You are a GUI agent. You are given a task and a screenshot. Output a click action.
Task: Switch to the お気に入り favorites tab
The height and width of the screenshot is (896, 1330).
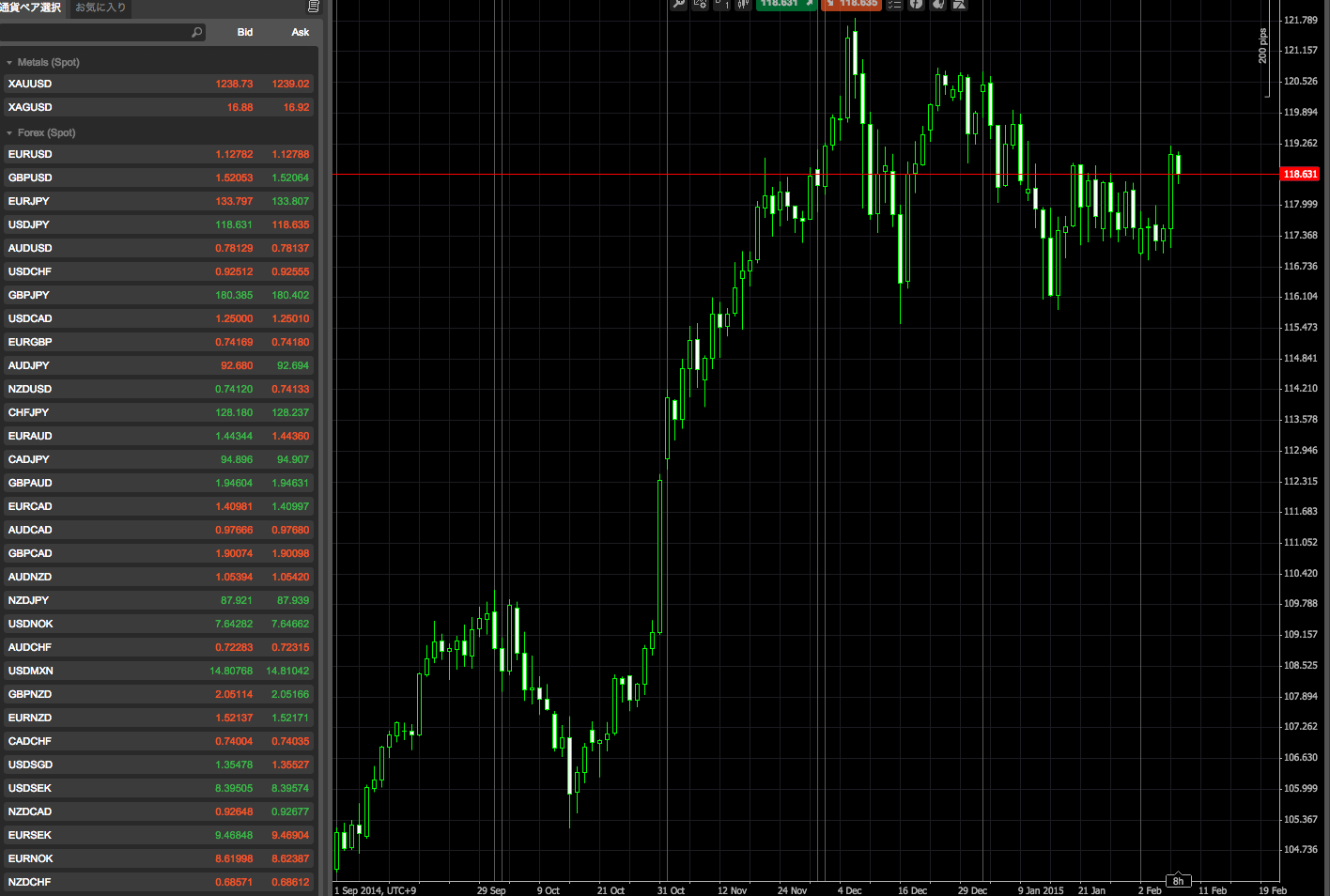pyautogui.click(x=101, y=8)
